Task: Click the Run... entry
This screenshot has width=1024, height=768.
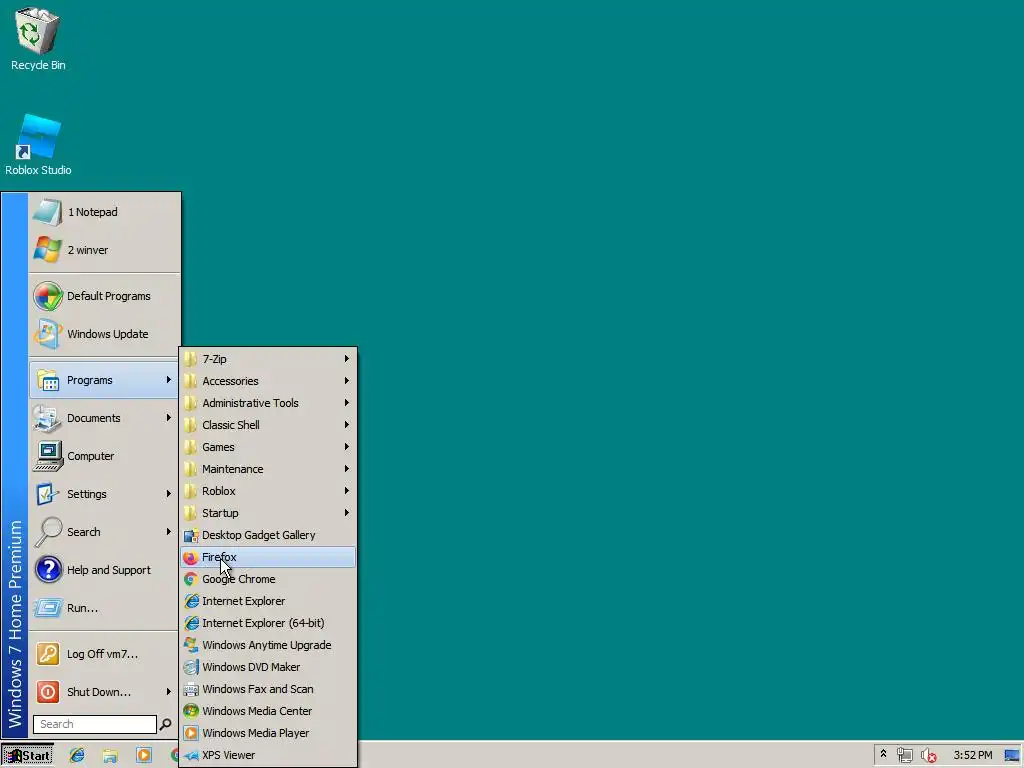Action: pyautogui.click(x=104, y=608)
